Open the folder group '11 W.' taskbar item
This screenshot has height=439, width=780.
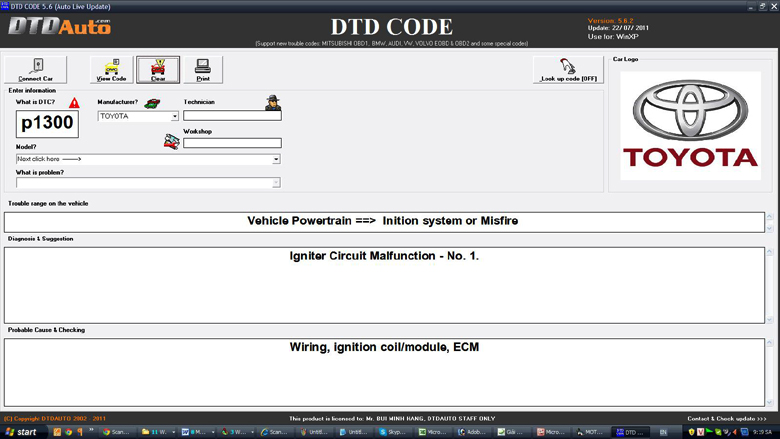click(x=158, y=432)
